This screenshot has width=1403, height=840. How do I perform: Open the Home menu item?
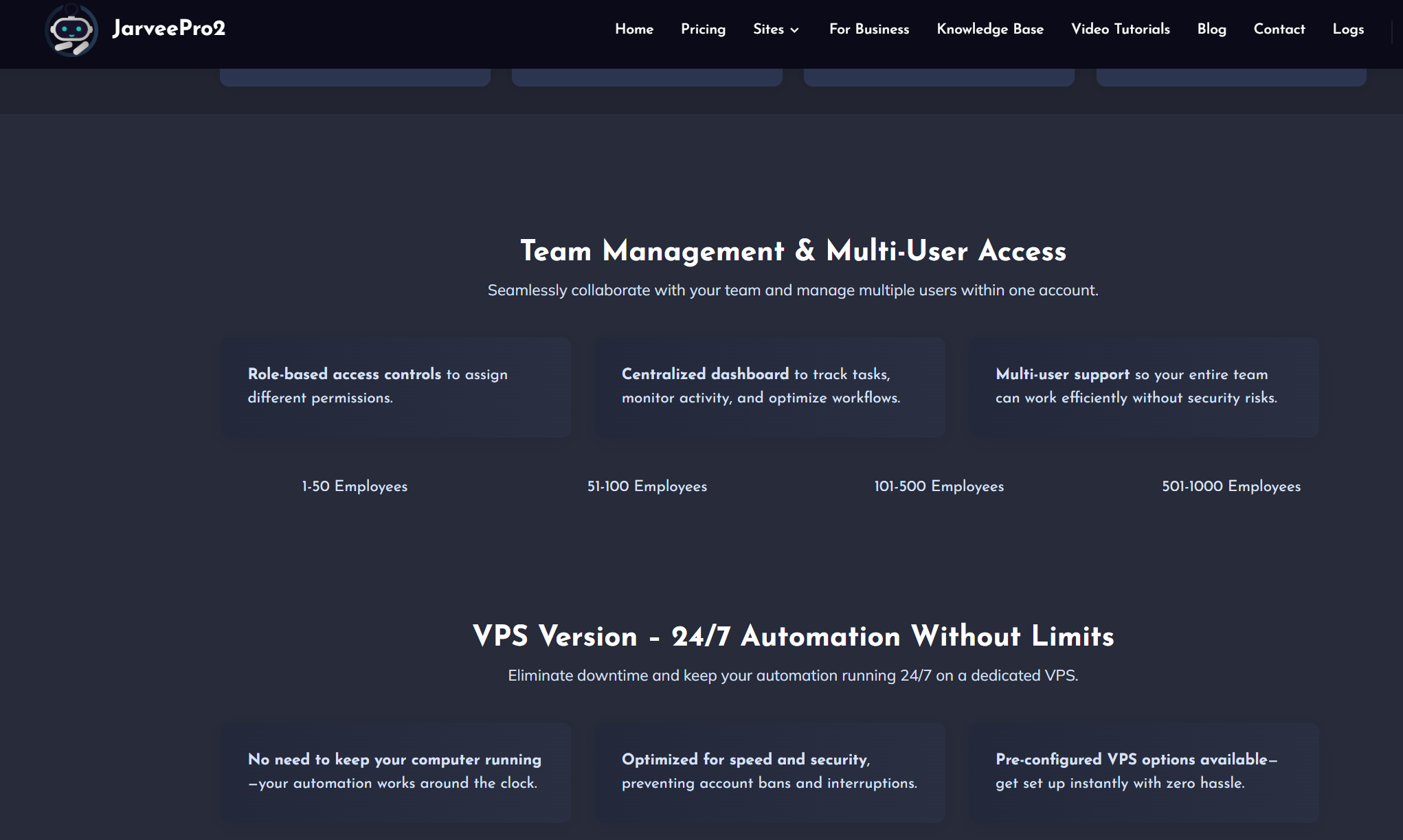coord(633,29)
